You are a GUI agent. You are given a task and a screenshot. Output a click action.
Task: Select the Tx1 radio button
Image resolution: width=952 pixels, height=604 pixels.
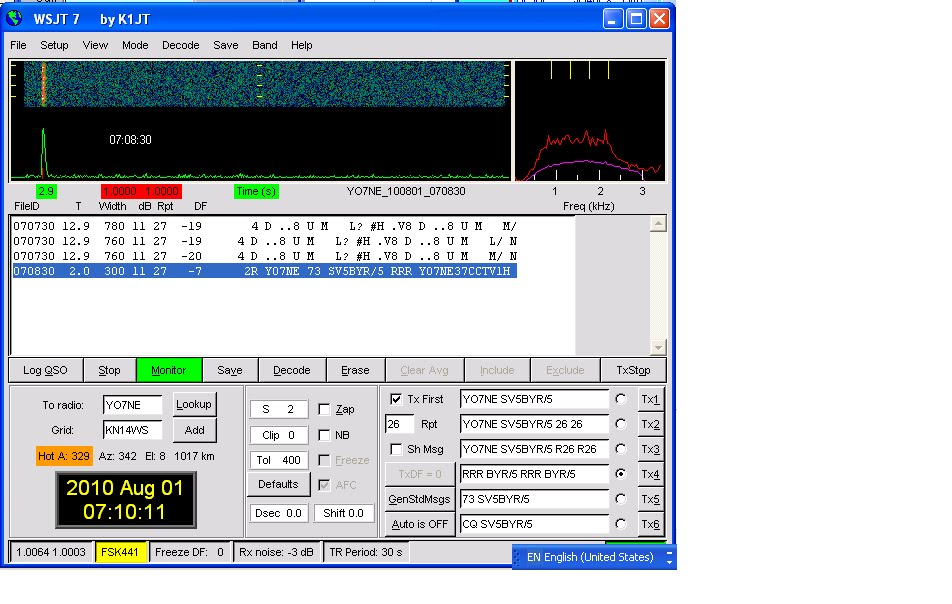pos(620,399)
